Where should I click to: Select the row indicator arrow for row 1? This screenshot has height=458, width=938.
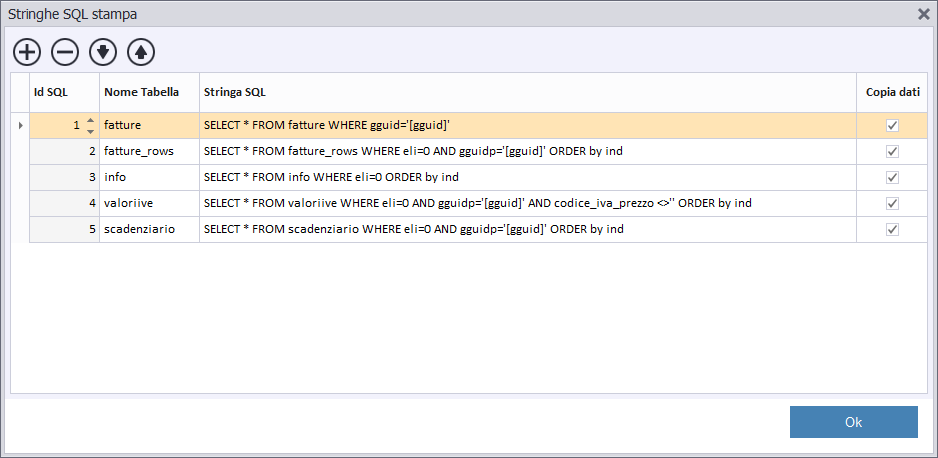pos(20,126)
